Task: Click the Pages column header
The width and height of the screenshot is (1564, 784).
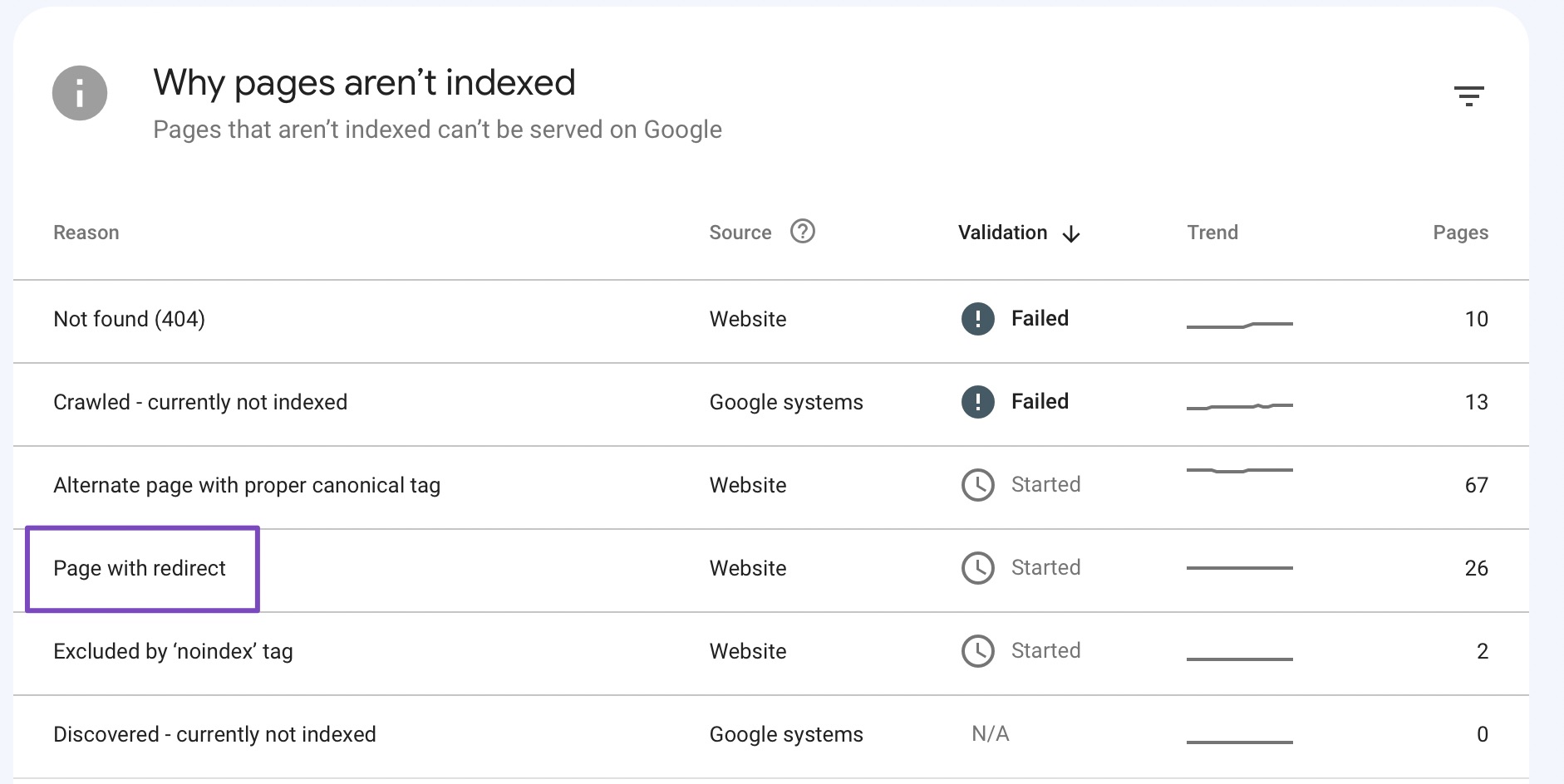Action: pyautogui.click(x=1460, y=233)
